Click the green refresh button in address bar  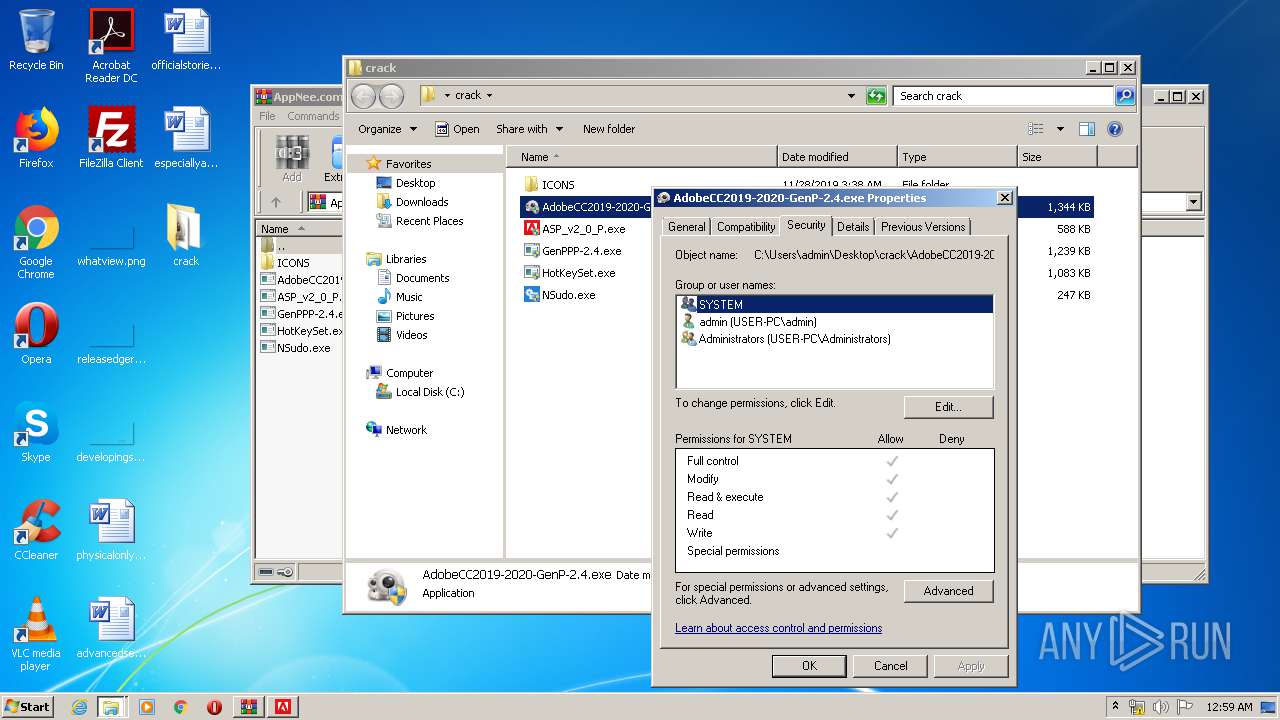click(x=876, y=96)
